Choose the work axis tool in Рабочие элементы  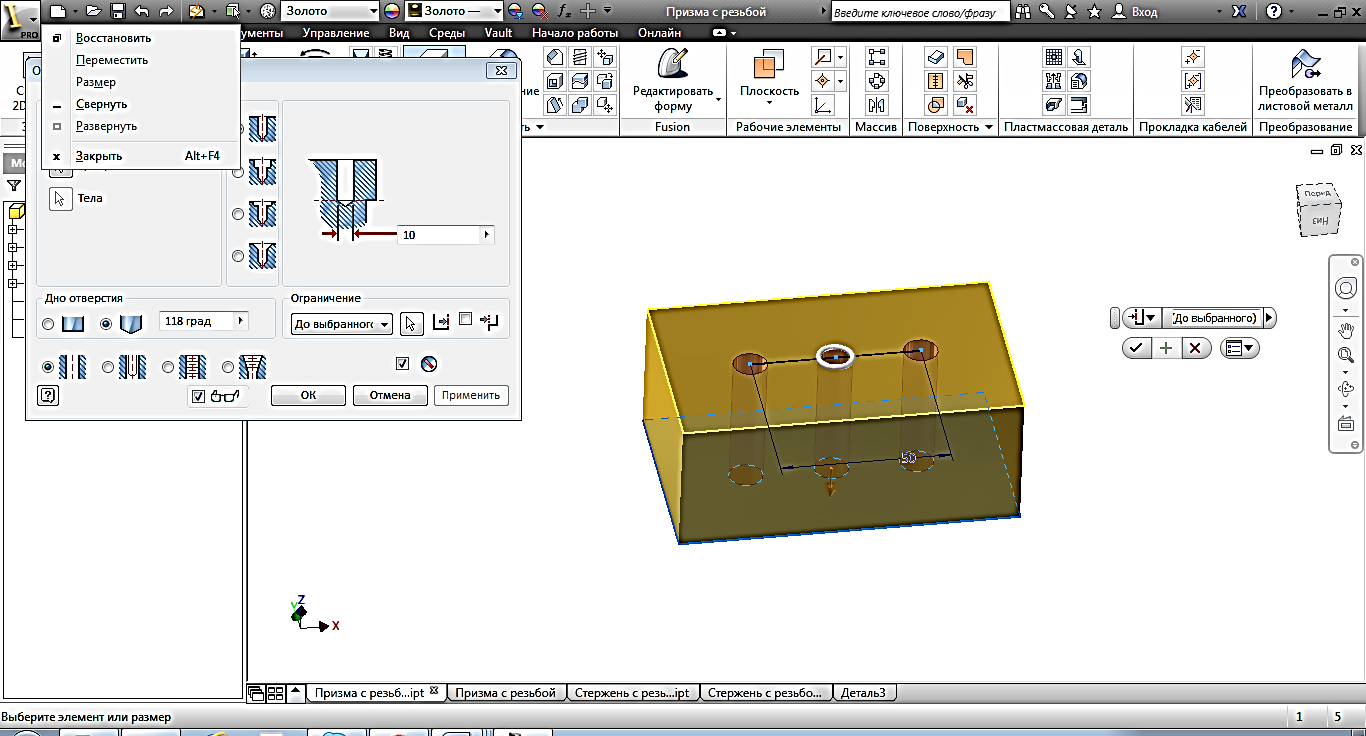click(x=823, y=58)
